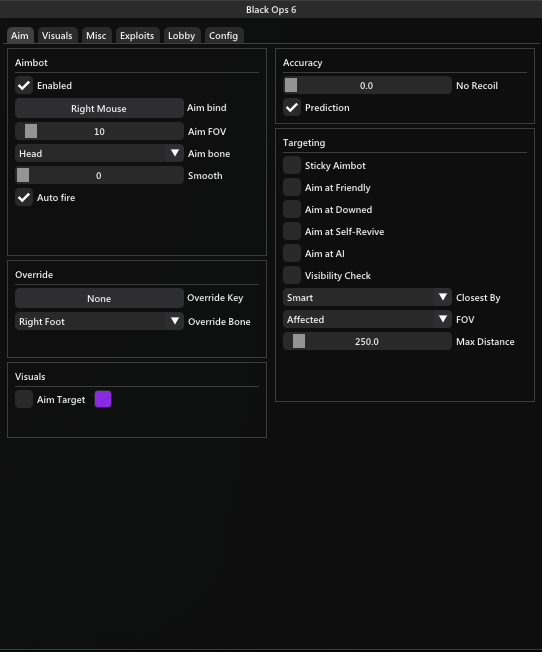Click the Accuracy section heading
The width and height of the screenshot is (542, 652).
tap(302, 63)
